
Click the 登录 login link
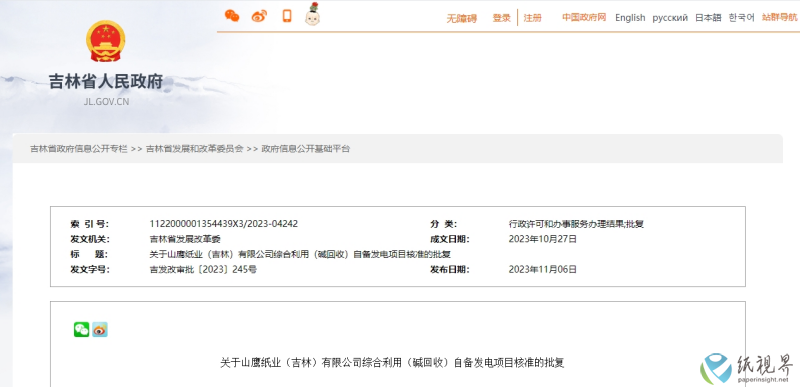click(x=502, y=18)
